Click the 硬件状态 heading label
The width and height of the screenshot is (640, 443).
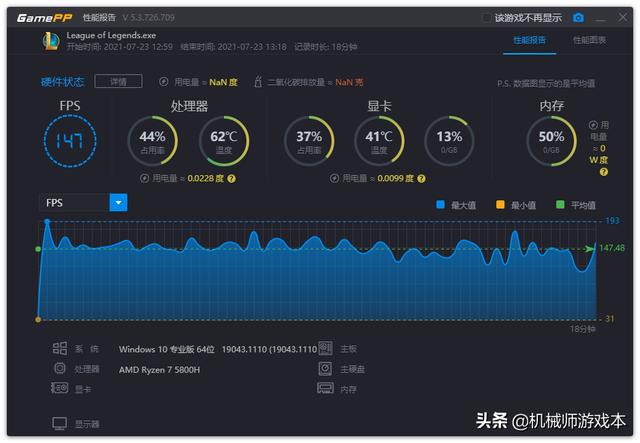(62, 82)
